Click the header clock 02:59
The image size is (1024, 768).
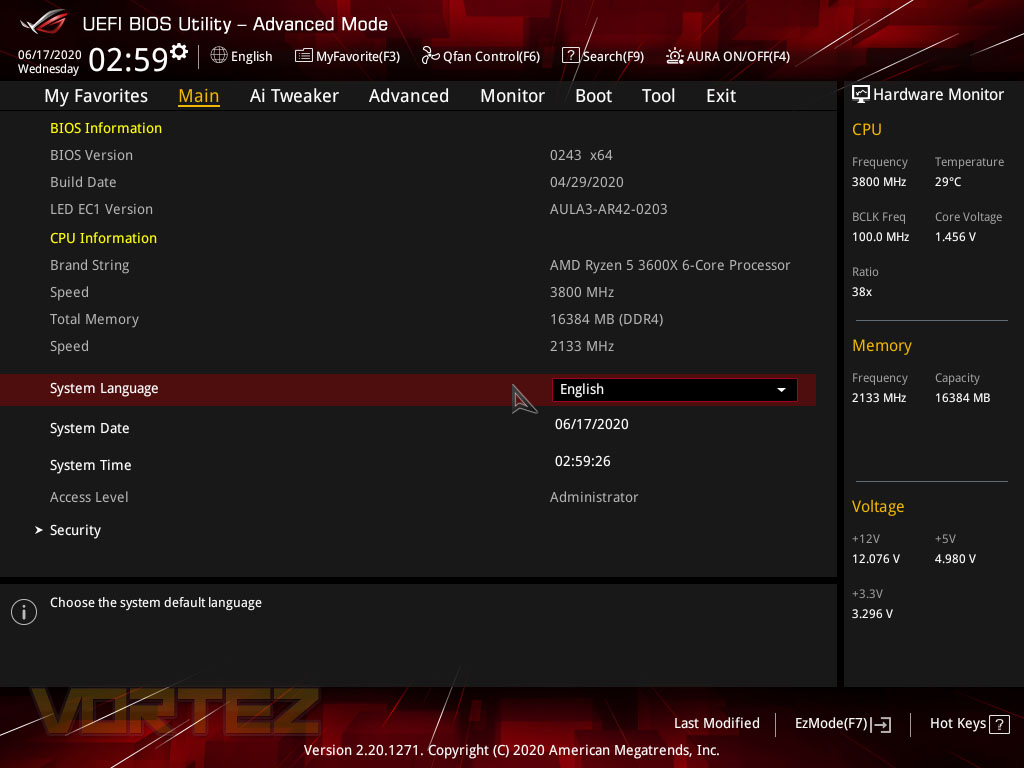[128, 60]
